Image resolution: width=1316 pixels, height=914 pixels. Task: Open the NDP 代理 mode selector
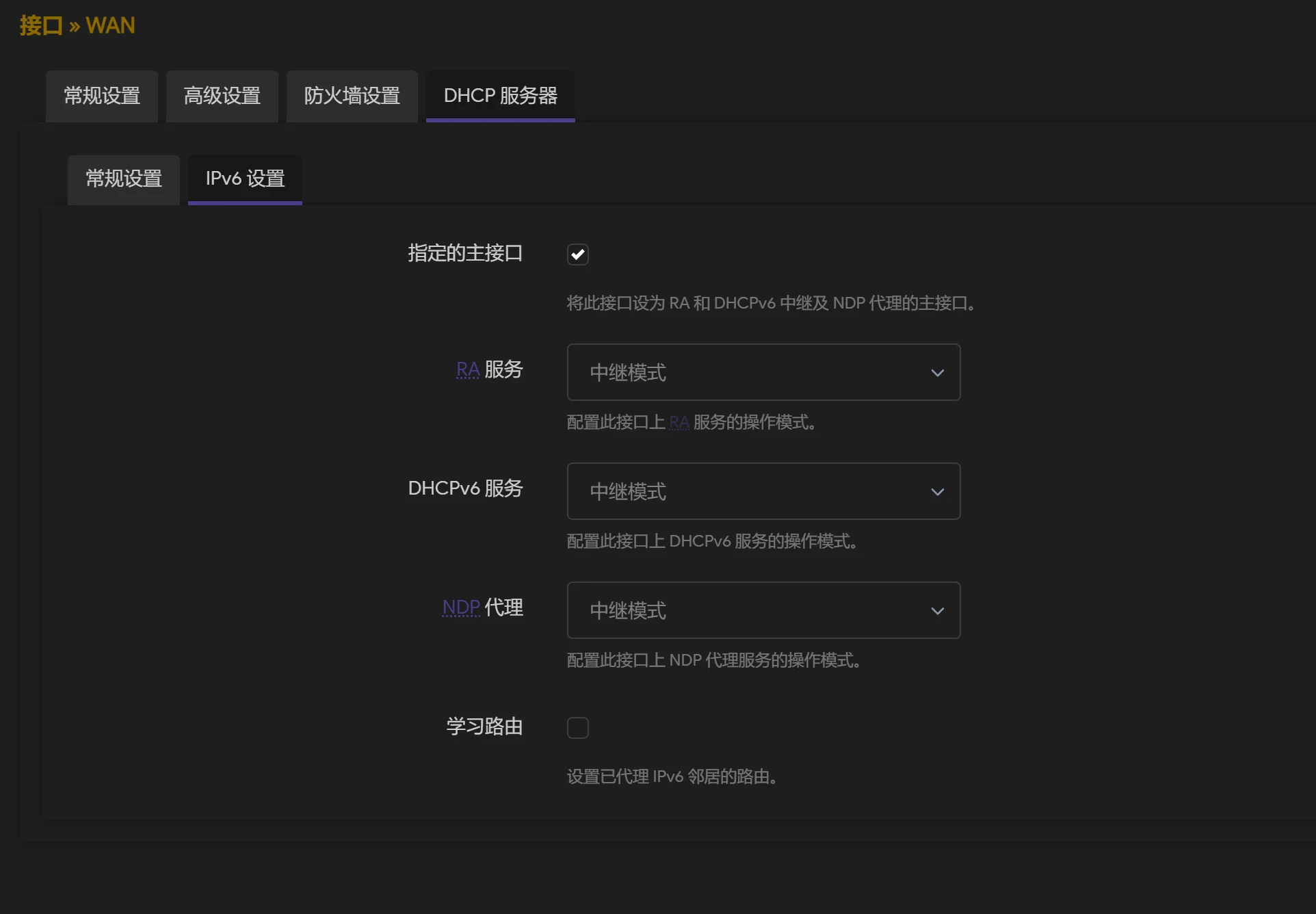click(x=763, y=610)
